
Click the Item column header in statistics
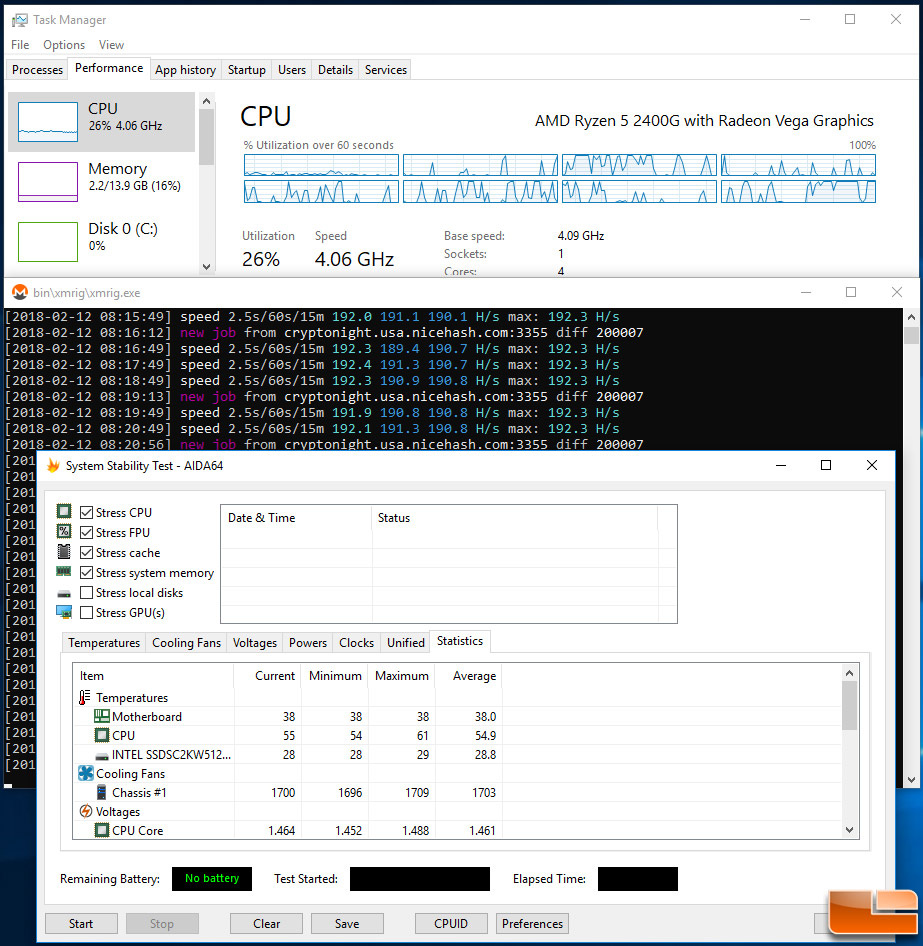click(x=153, y=676)
